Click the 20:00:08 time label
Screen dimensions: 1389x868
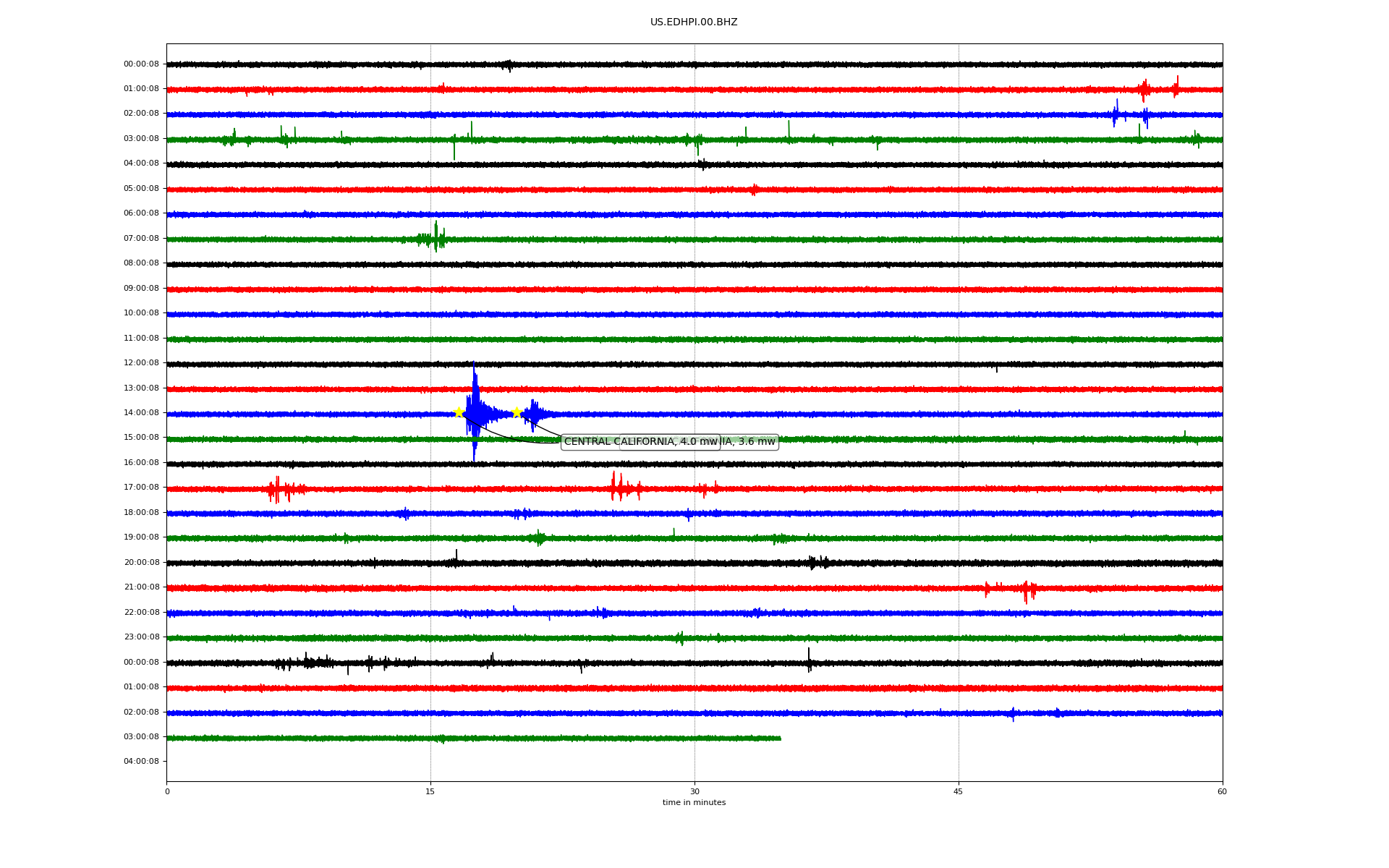pyautogui.click(x=141, y=563)
